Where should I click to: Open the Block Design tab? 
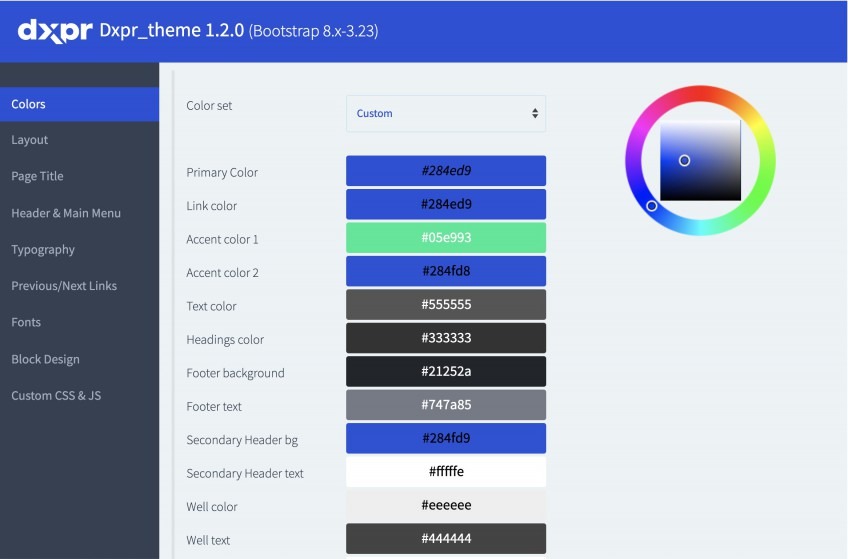coord(45,359)
